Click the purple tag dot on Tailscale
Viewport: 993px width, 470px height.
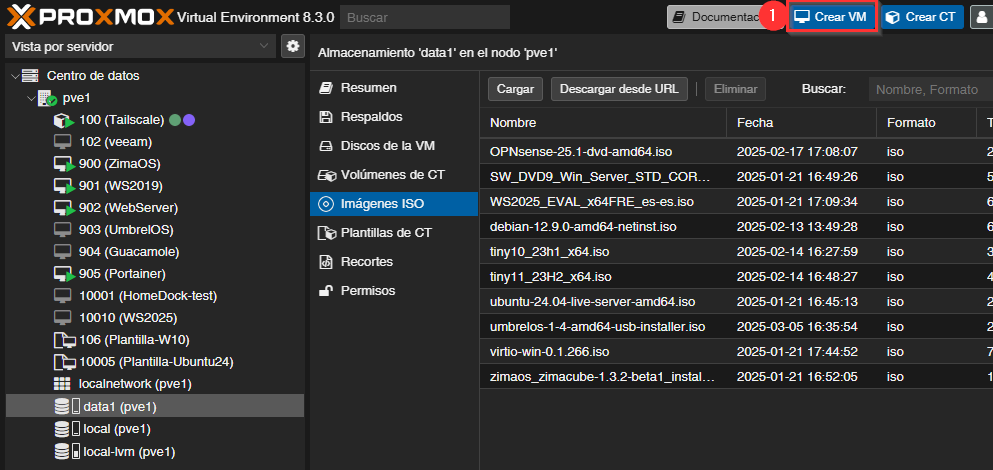pyautogui.click(x=189, y=120)
